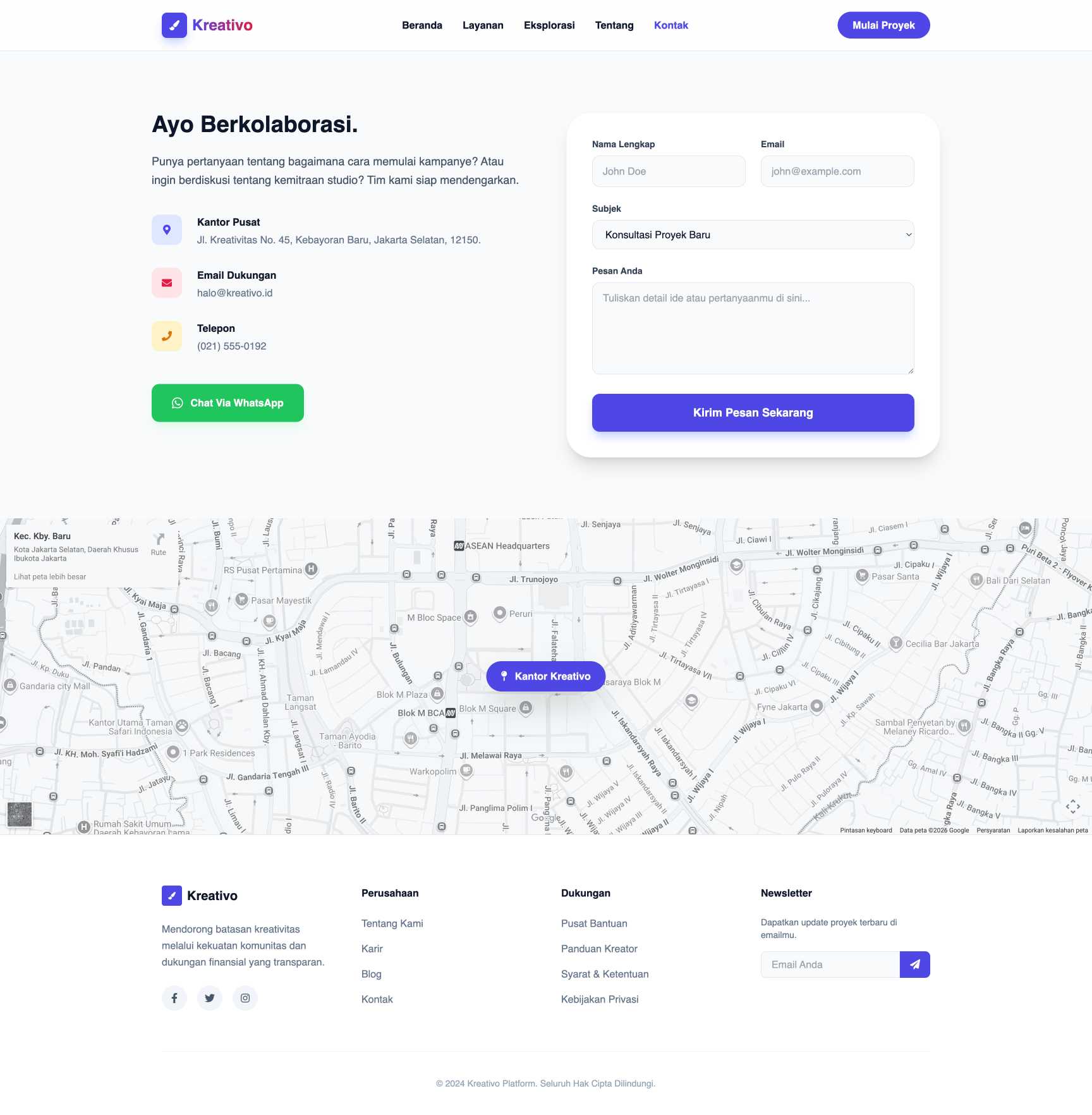
Task: Select Eksplorasi in the navigation bar
Action: [549, 25]
